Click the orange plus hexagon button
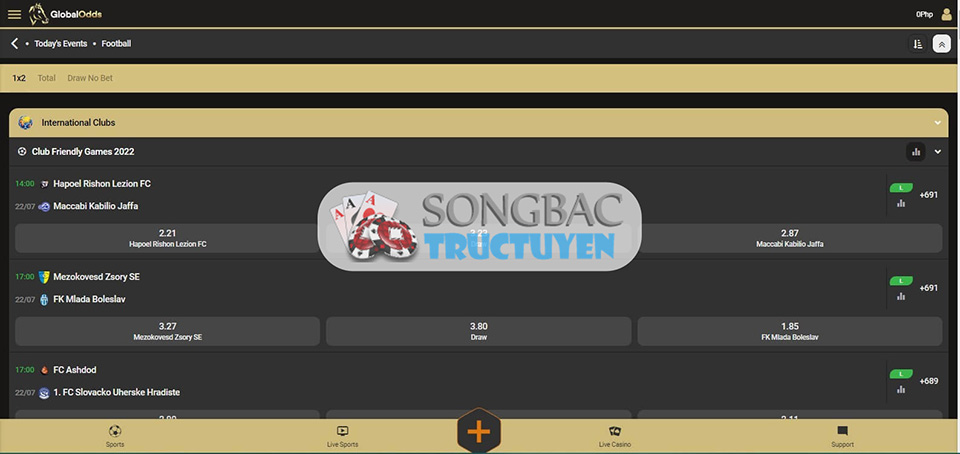Viewport: 960px width, 454px height. click(479, 431)
